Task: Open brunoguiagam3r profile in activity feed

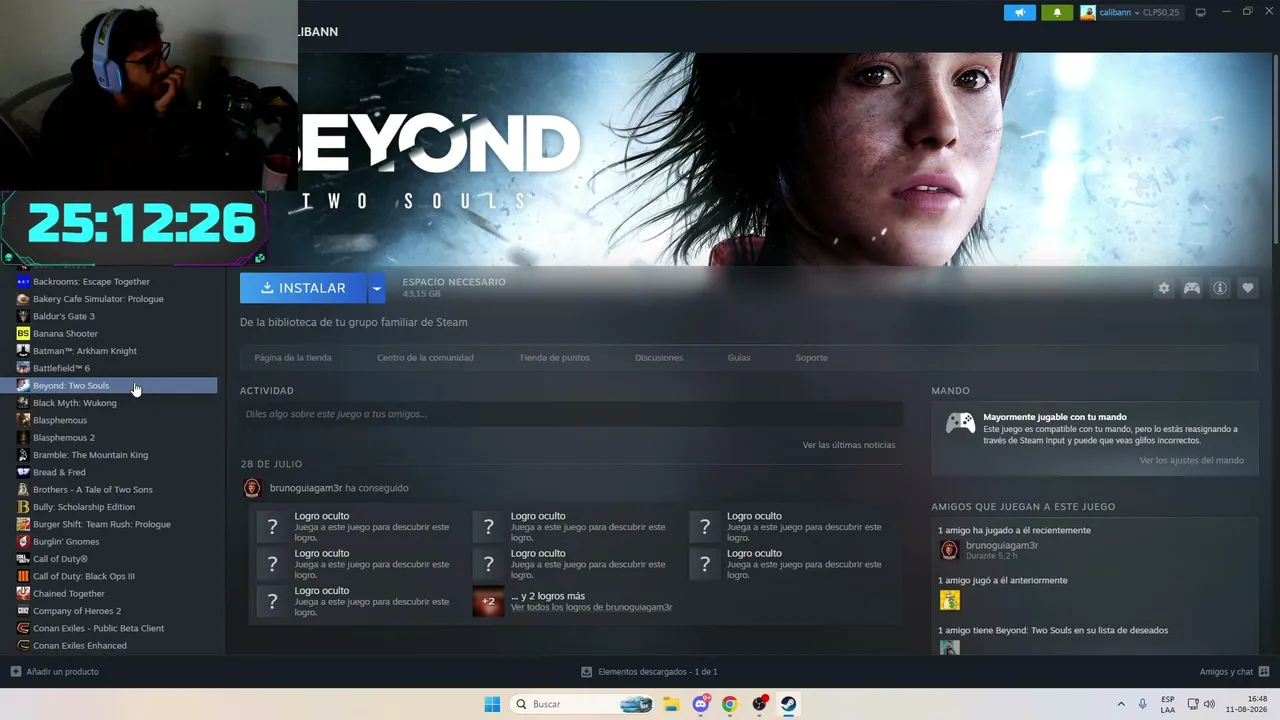Action: coord(306,488)
